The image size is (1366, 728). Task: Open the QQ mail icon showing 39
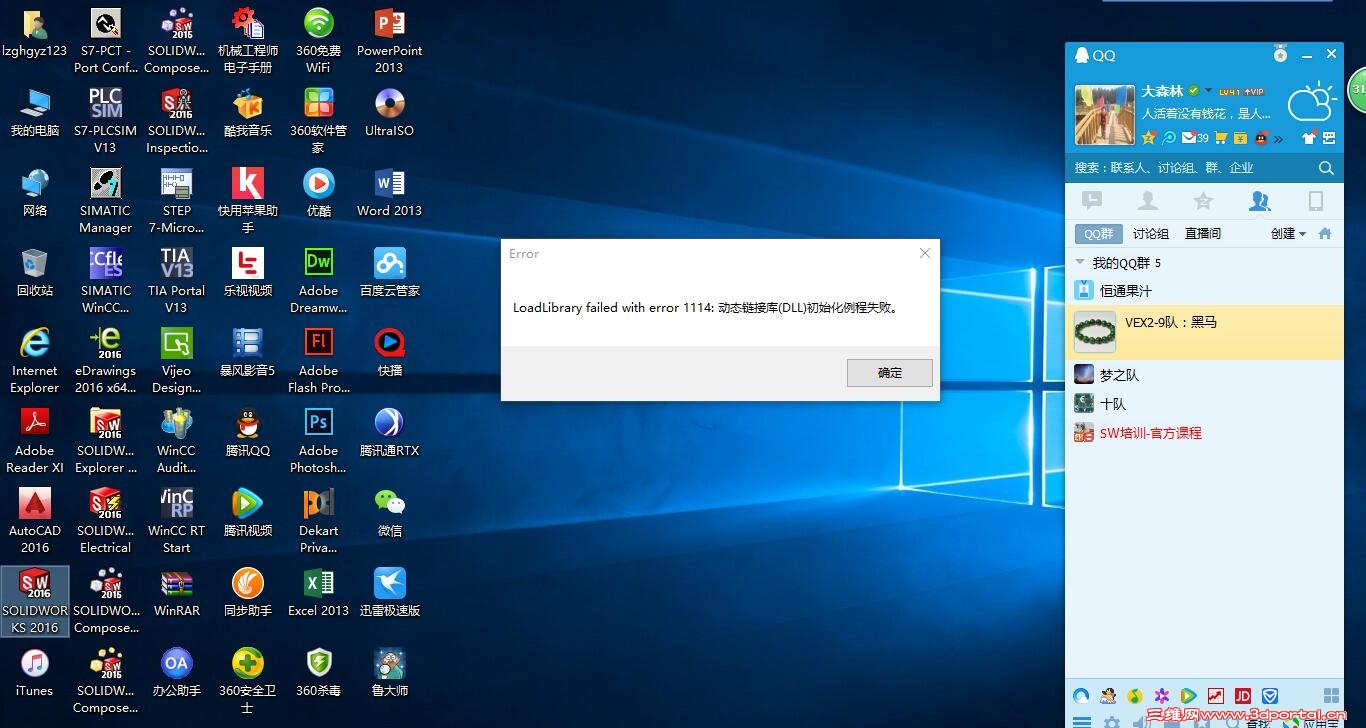click(x=1195, y=138)
